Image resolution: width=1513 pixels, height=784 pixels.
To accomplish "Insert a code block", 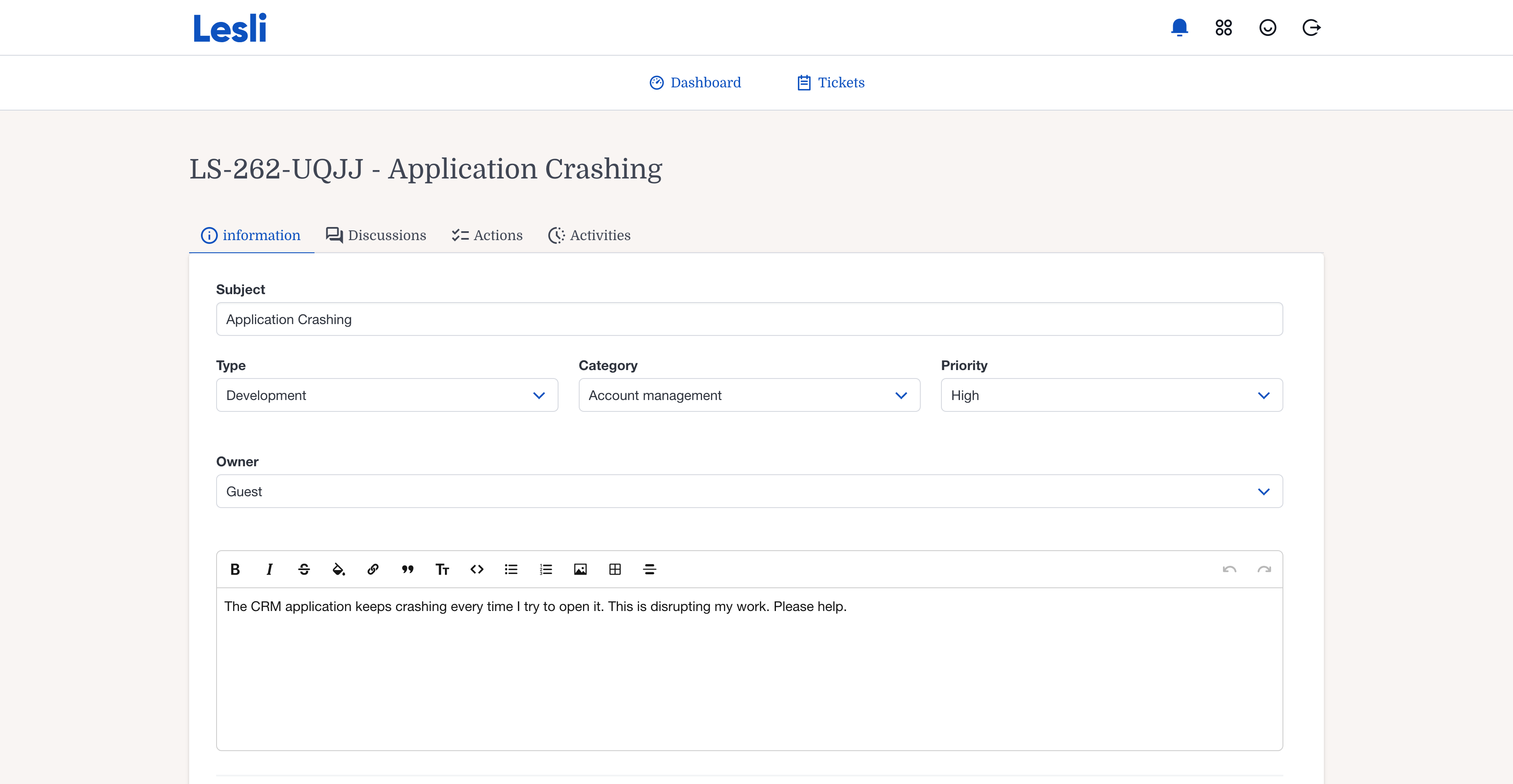I will pyautogui.click(x=477, y=569).
